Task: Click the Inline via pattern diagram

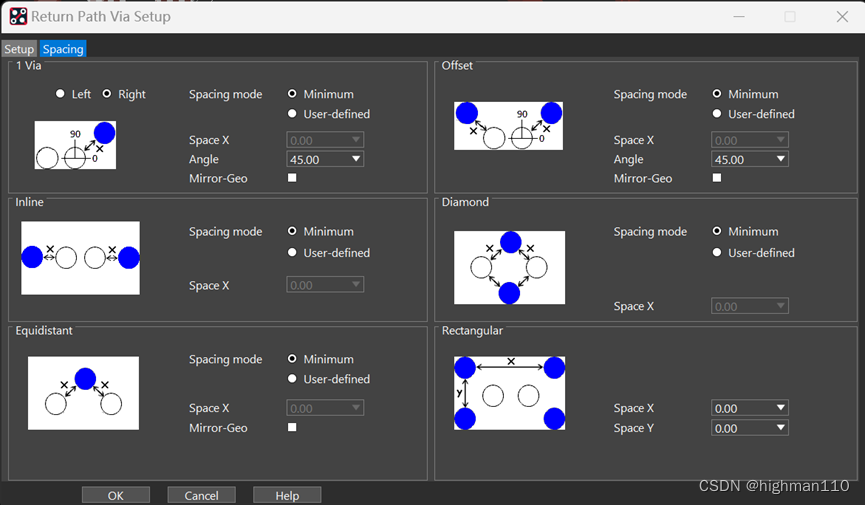Action: click(80, 258)
